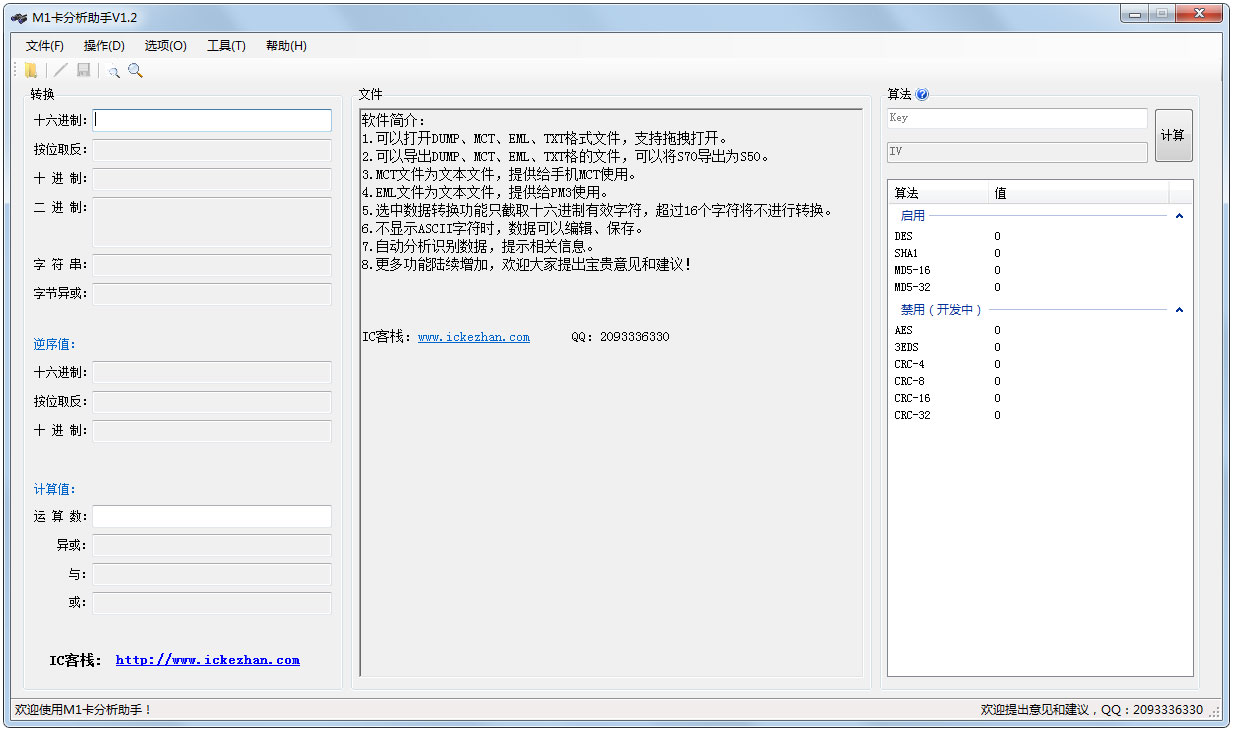The height and width of the screenshot is (732, 1234).
Task: Click the save floppy disk icon
Action: click(x=84, y=70)
